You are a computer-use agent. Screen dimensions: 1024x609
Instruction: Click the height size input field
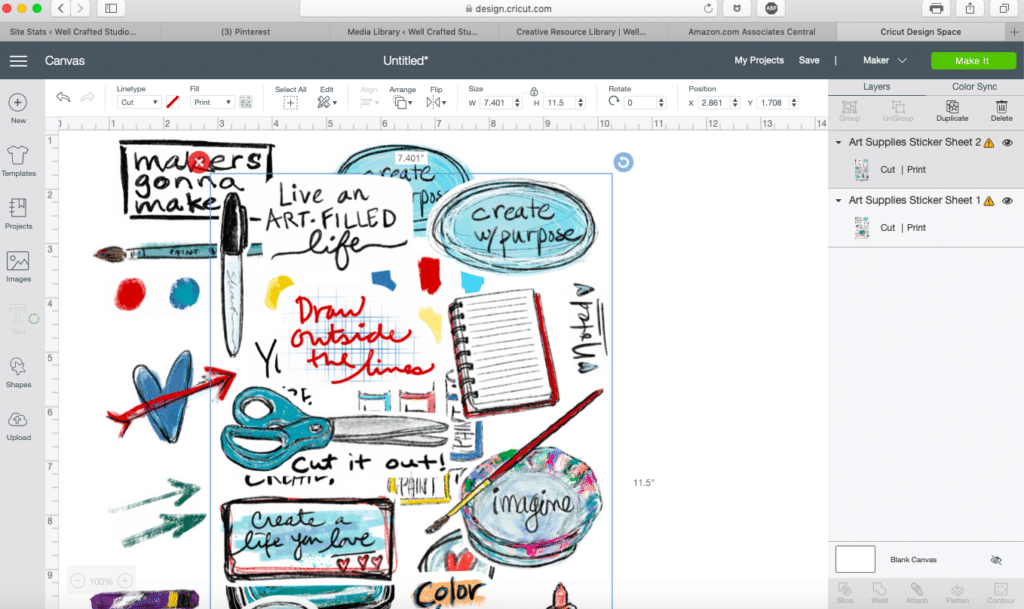pos(559,102)
